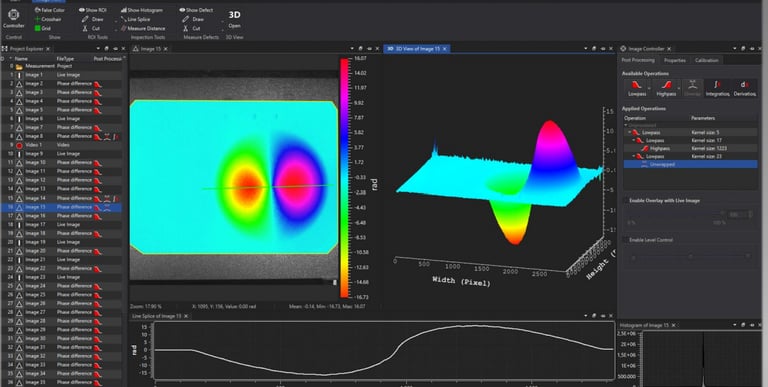The width and height of the screenshot is (768, 387).
Task: Apply the Derivation operation
Action: pyautogui.click(x=744, y=88)
